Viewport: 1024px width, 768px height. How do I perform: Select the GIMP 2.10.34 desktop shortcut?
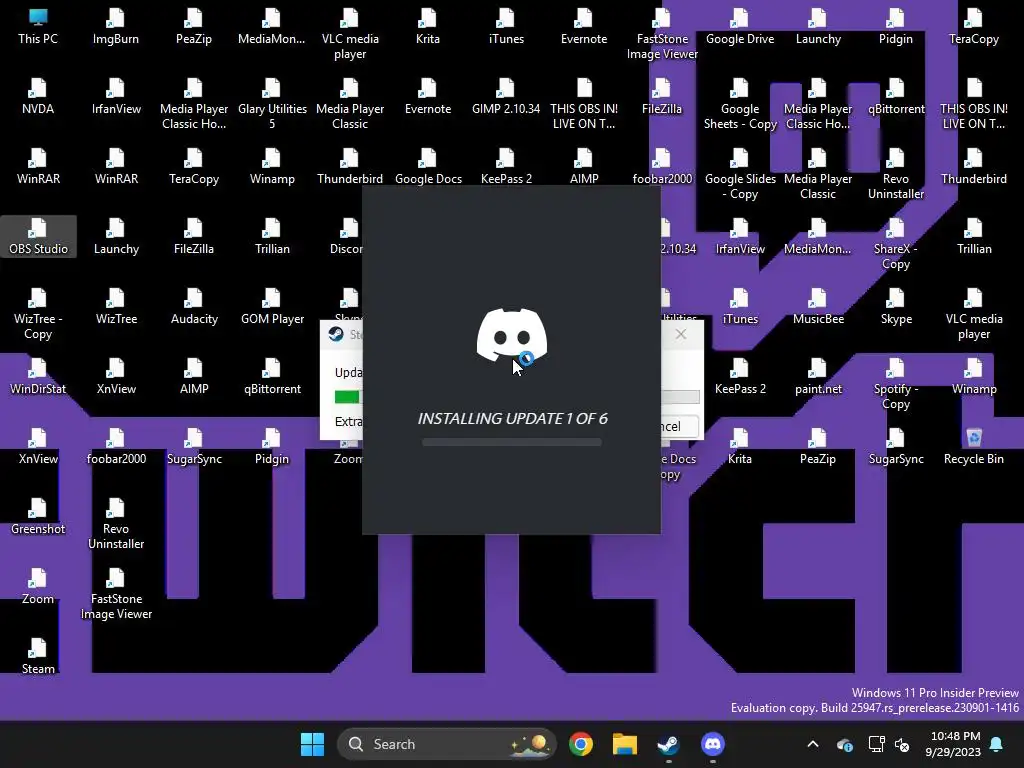tap(506, 97)
